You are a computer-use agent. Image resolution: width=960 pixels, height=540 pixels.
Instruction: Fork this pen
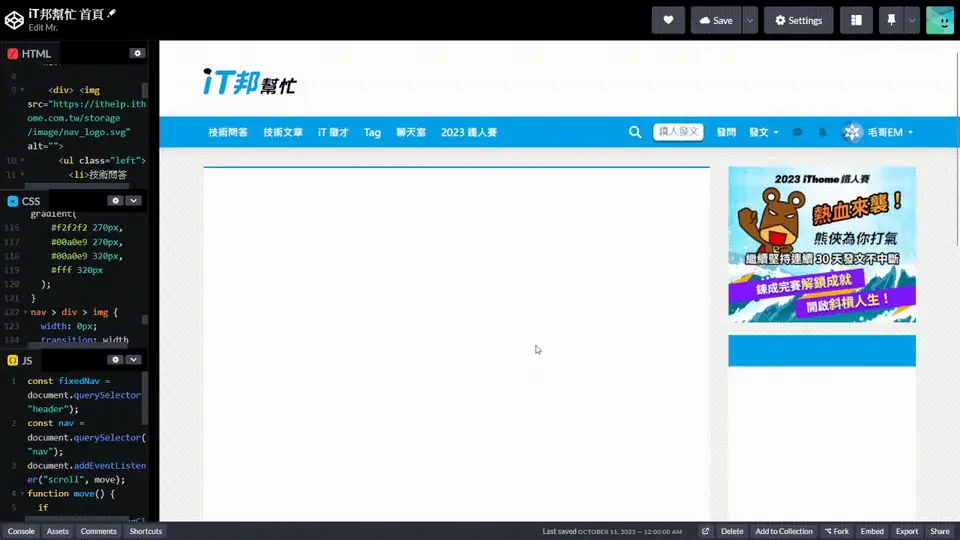[836, 531]
